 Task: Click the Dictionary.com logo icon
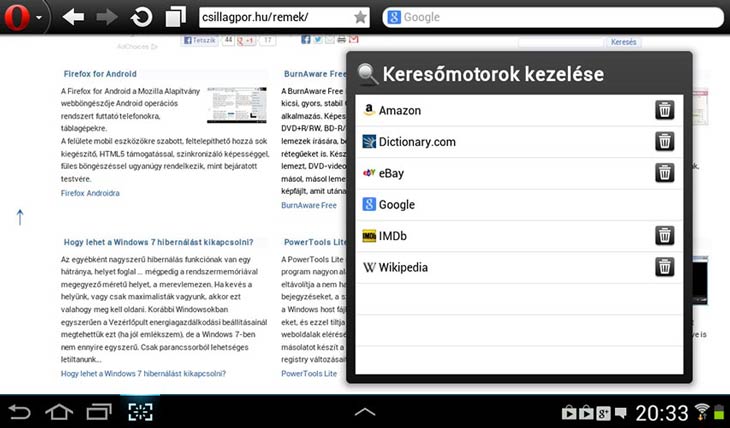pyautogui.click(x=369, y=142)
